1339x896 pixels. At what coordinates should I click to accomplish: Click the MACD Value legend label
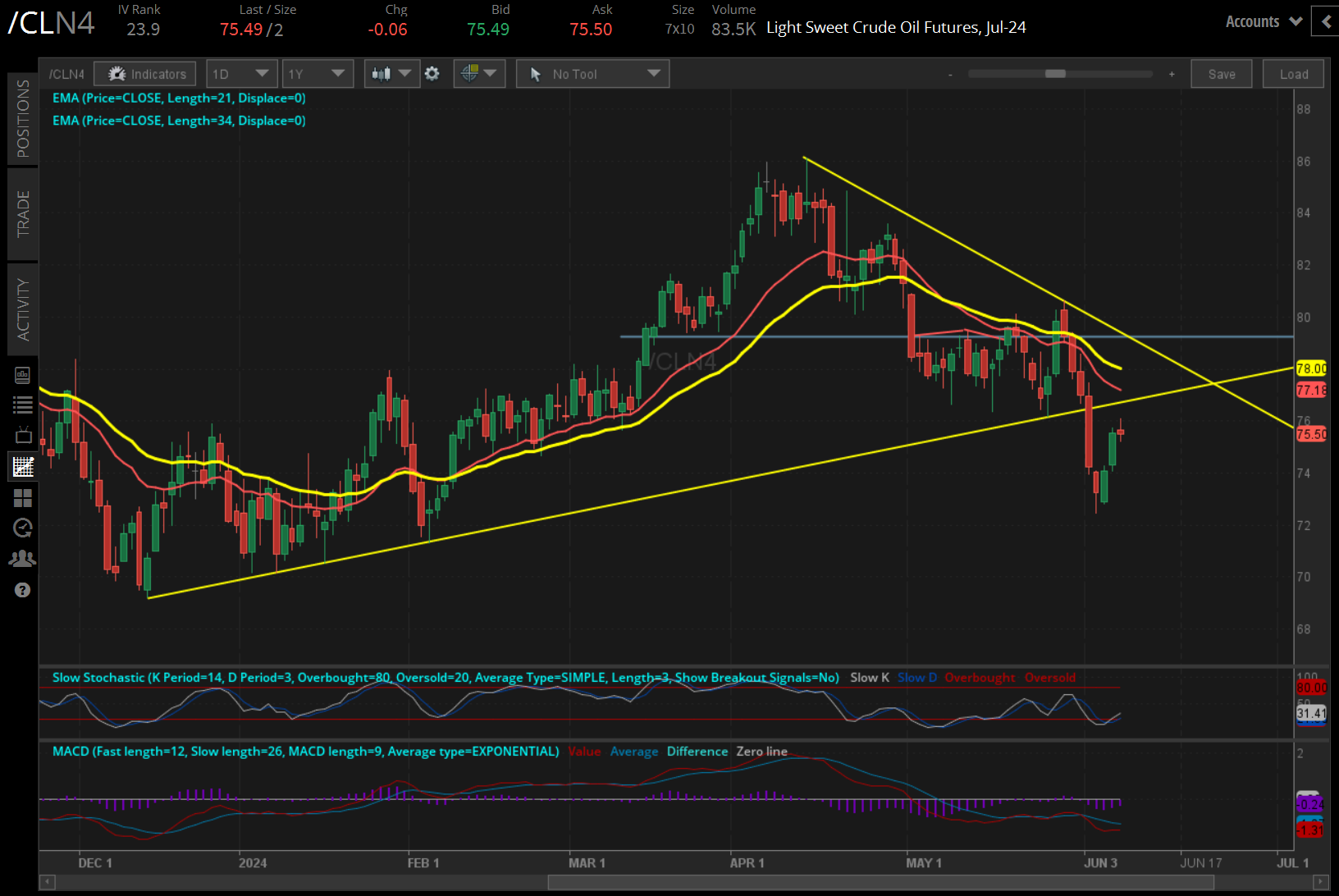584,752
